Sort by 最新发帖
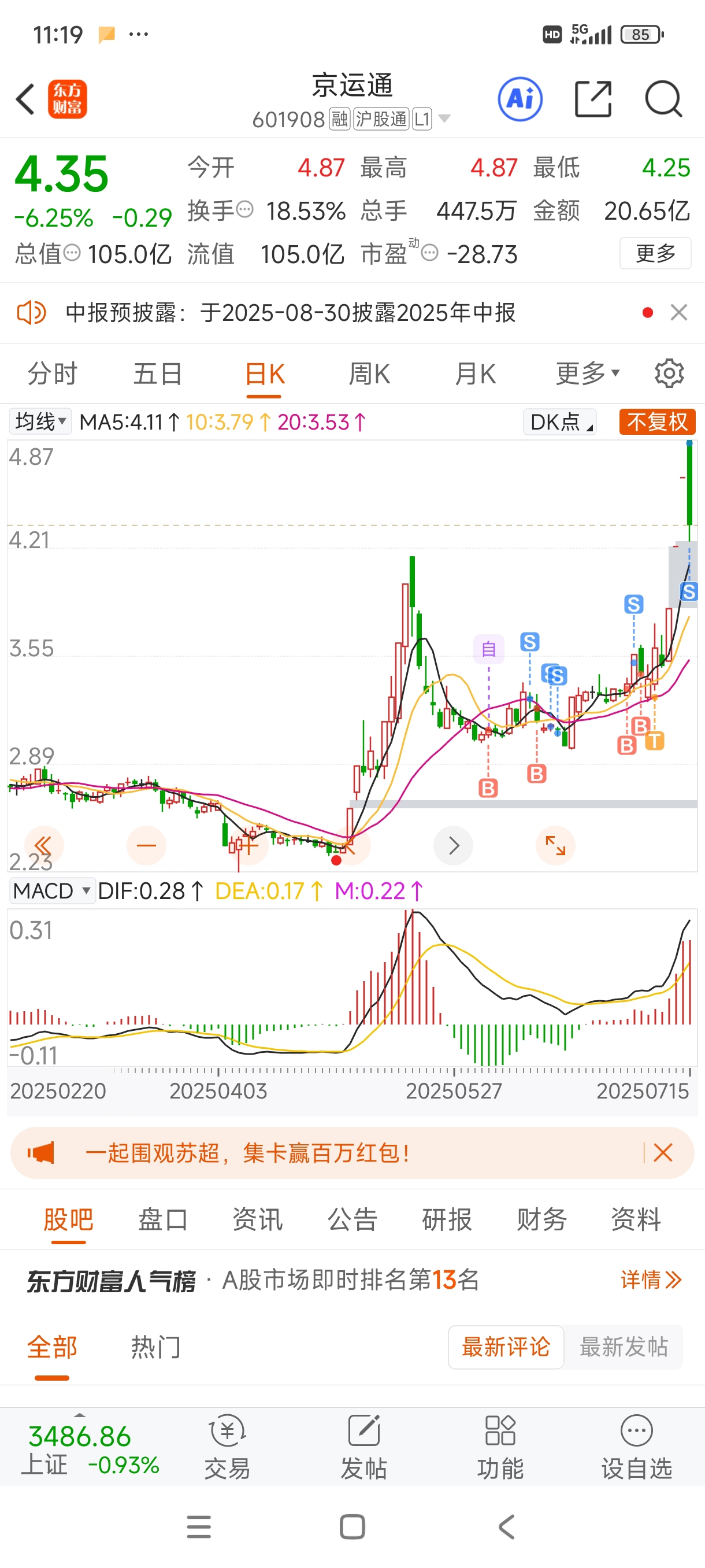This screenshot has height=1568, width=705. point(624,1347)
